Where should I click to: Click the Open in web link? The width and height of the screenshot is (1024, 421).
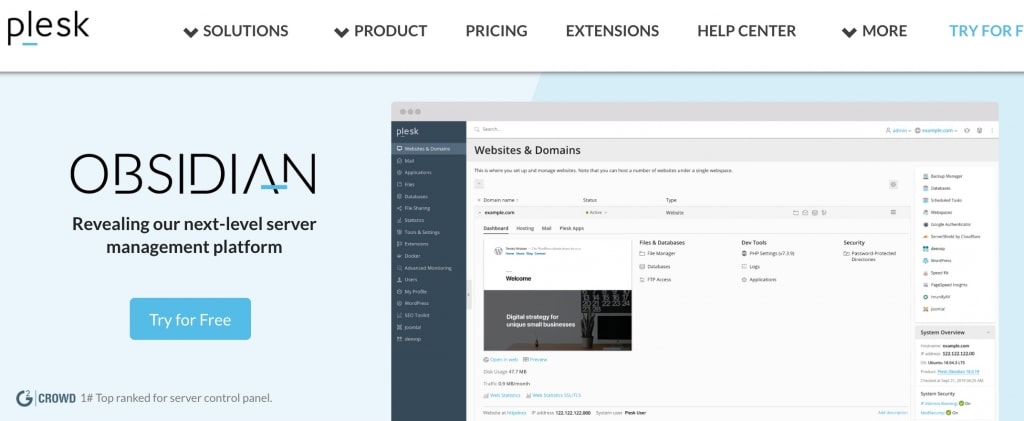coord(501,360)
